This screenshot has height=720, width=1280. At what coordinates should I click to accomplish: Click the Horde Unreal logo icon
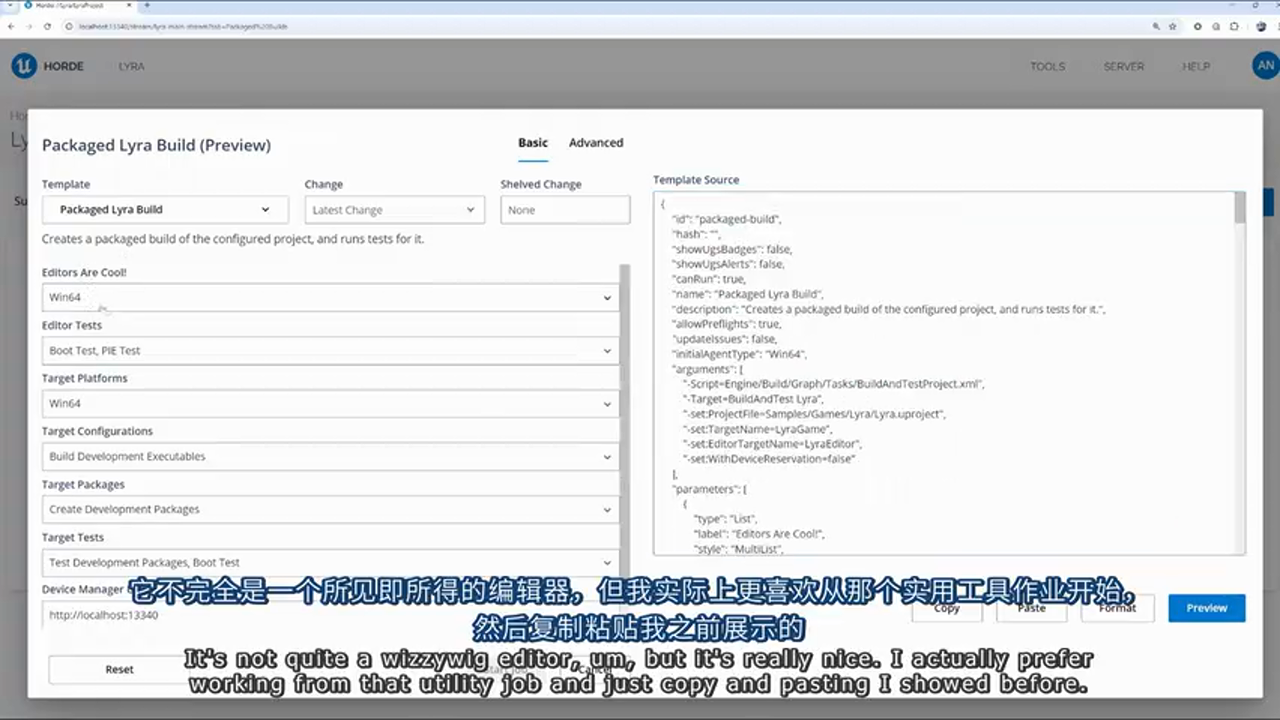[24, 66]
